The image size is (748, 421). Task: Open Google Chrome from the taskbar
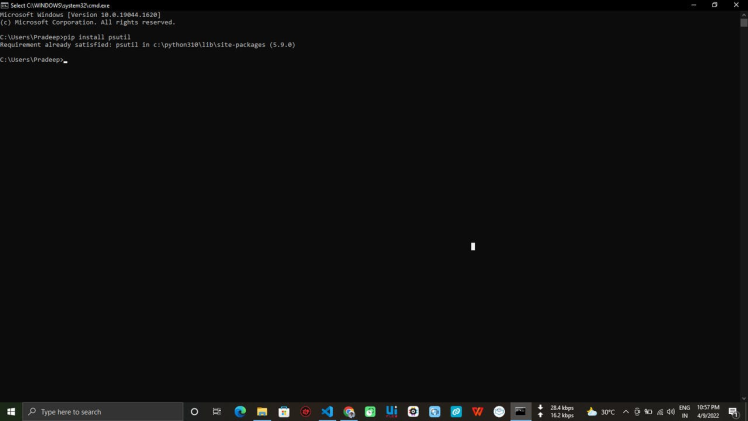pos(349,412)
